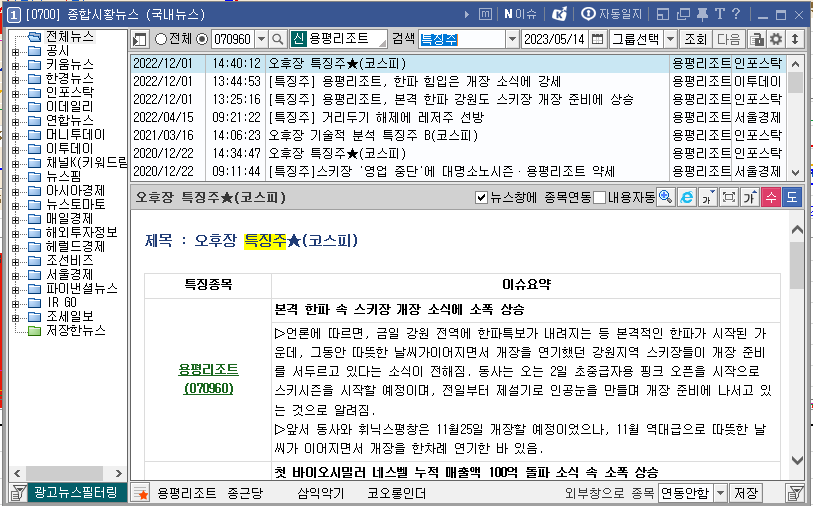The height and width of the screenshot is (506, 813).
Task: Click the N이슈 issue icon in title bar
Action: click(520, 14)
